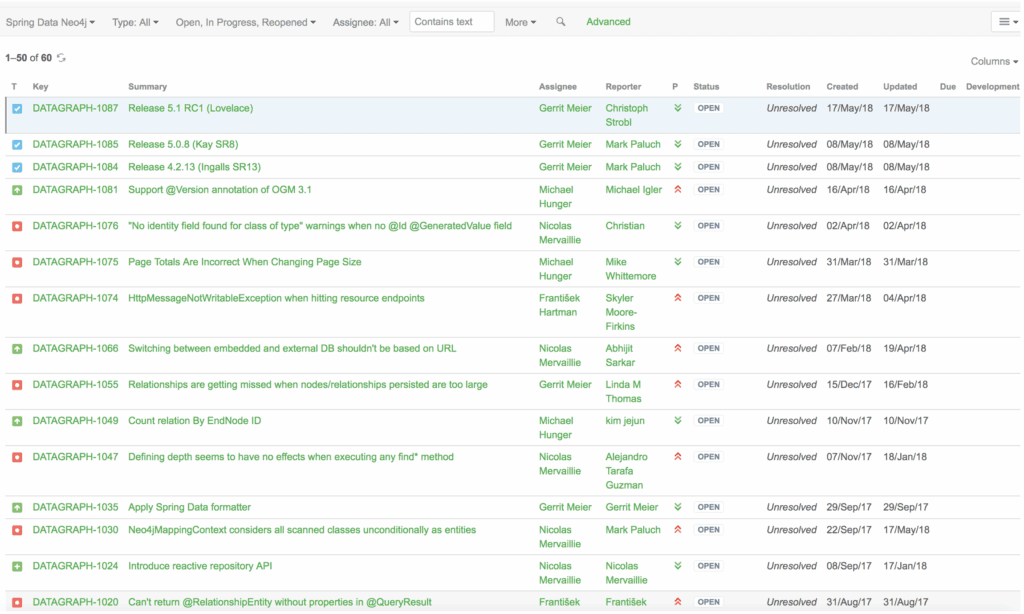
Task: Open reporter Abhijit Sarkar profile
Action: coord(620,356)
